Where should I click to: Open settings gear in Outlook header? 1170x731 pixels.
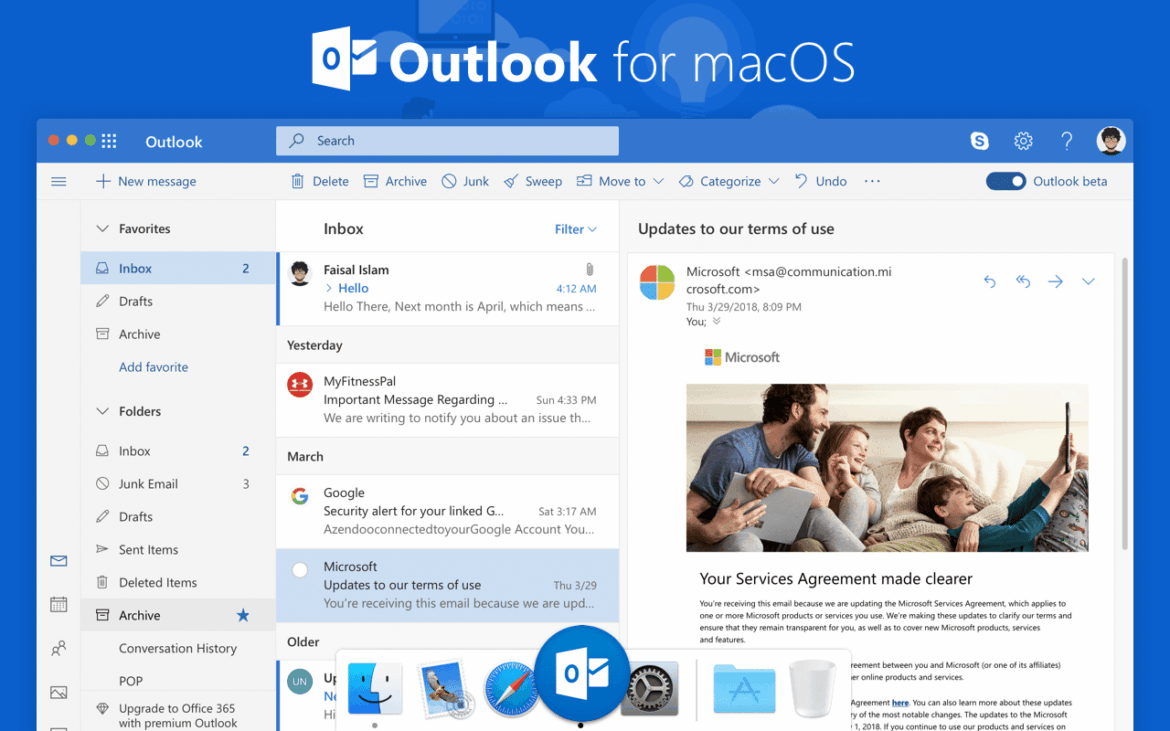pos(1023,141)
